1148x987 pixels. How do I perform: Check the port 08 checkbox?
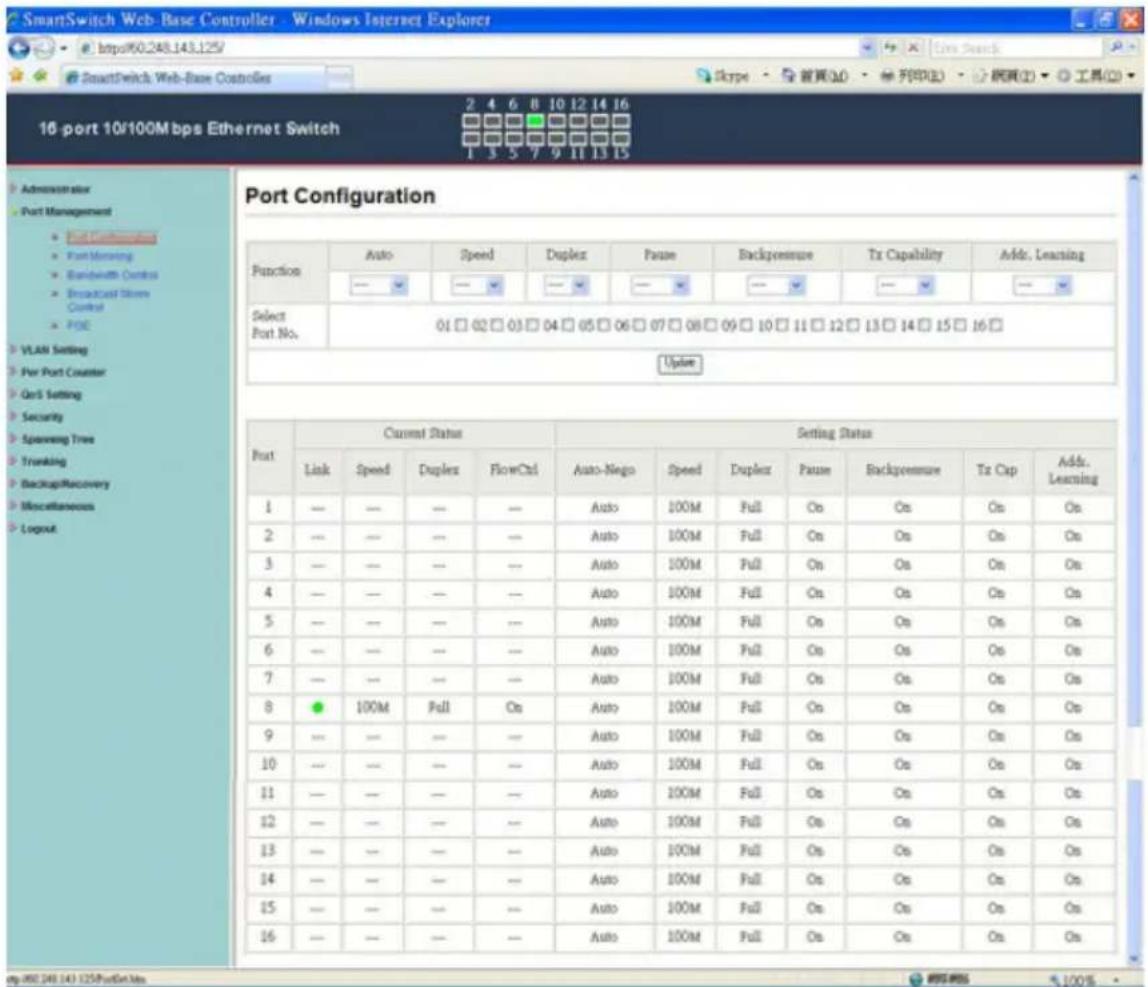(x=710, y=325)
